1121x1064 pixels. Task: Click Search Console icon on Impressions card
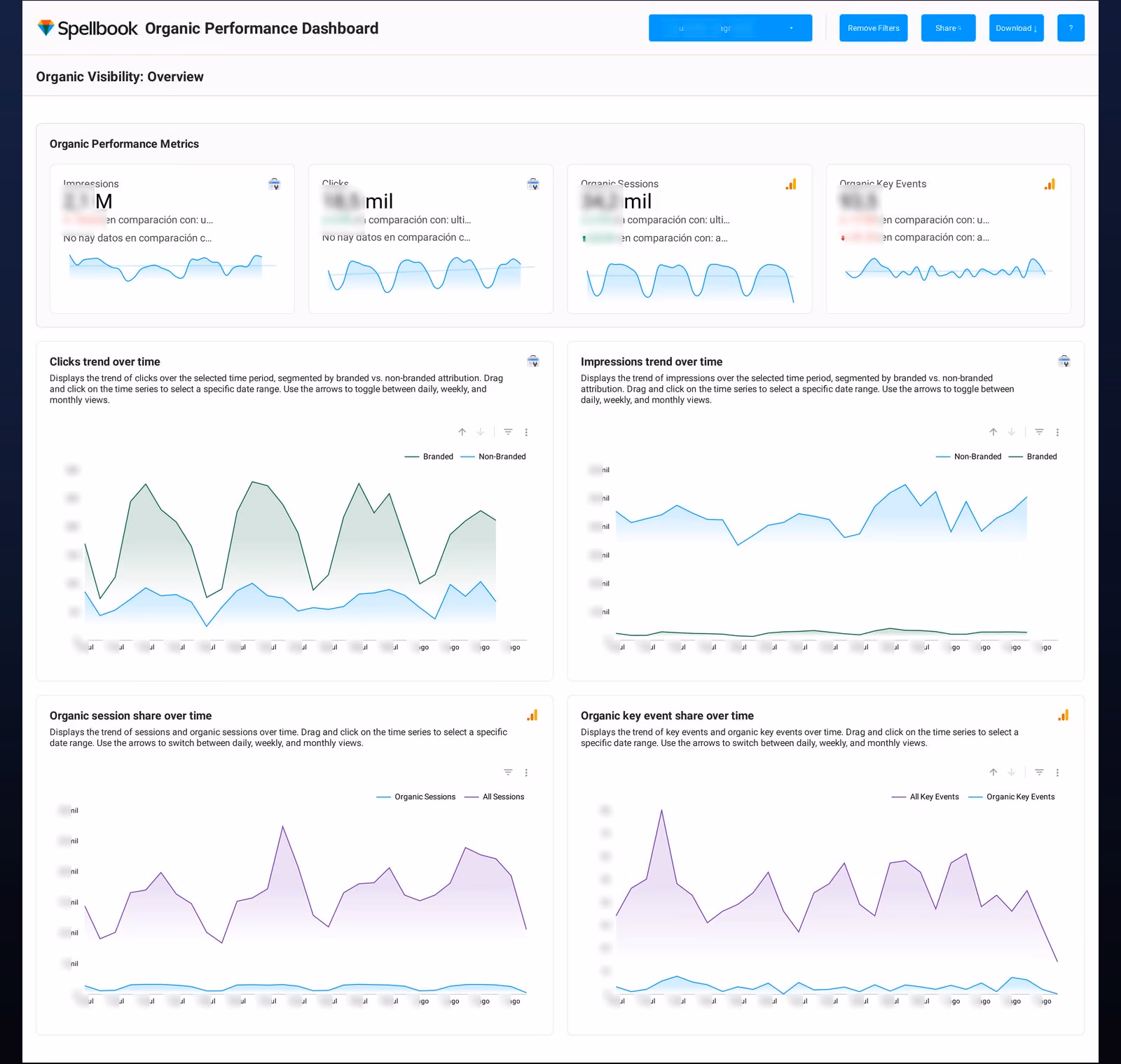[x=275, y=184]
